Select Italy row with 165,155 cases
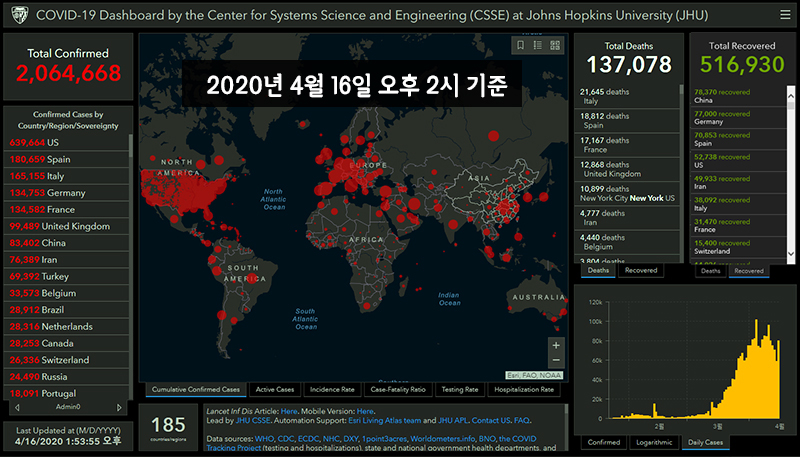The height and width of the screenshot is (457, 800). [x=66, y=176]
